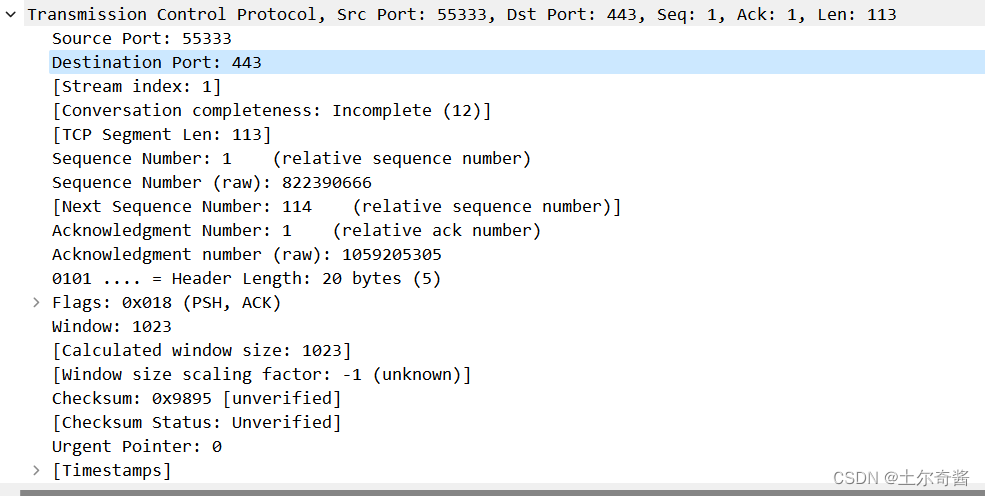Collapse the Transmission Control Protocol section
This screenshot has height=496, width=985.
pos(10,14)
